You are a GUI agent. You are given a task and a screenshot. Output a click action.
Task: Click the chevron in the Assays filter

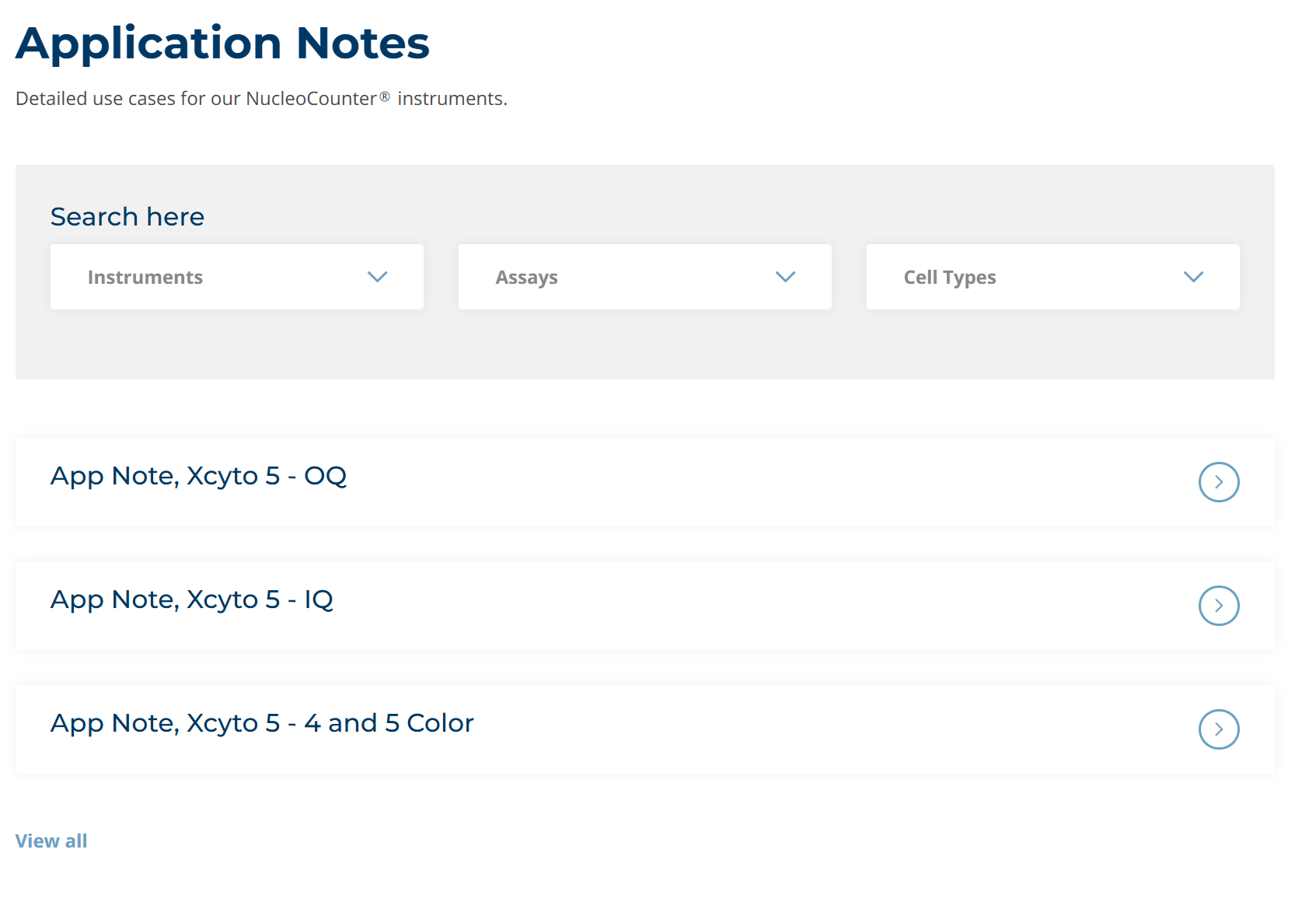785,277
